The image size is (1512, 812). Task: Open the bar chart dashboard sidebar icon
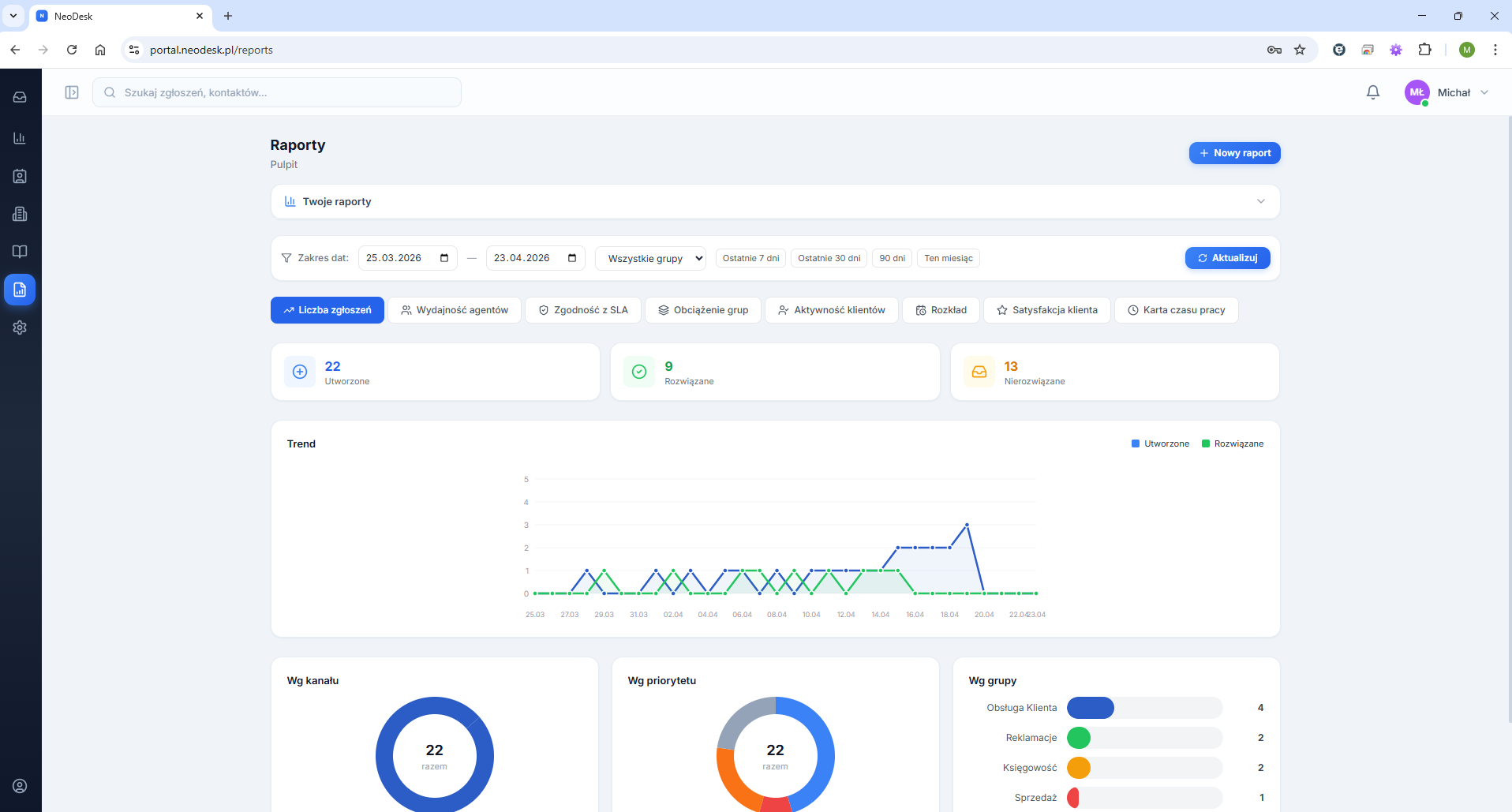click(x=20, y=138)
